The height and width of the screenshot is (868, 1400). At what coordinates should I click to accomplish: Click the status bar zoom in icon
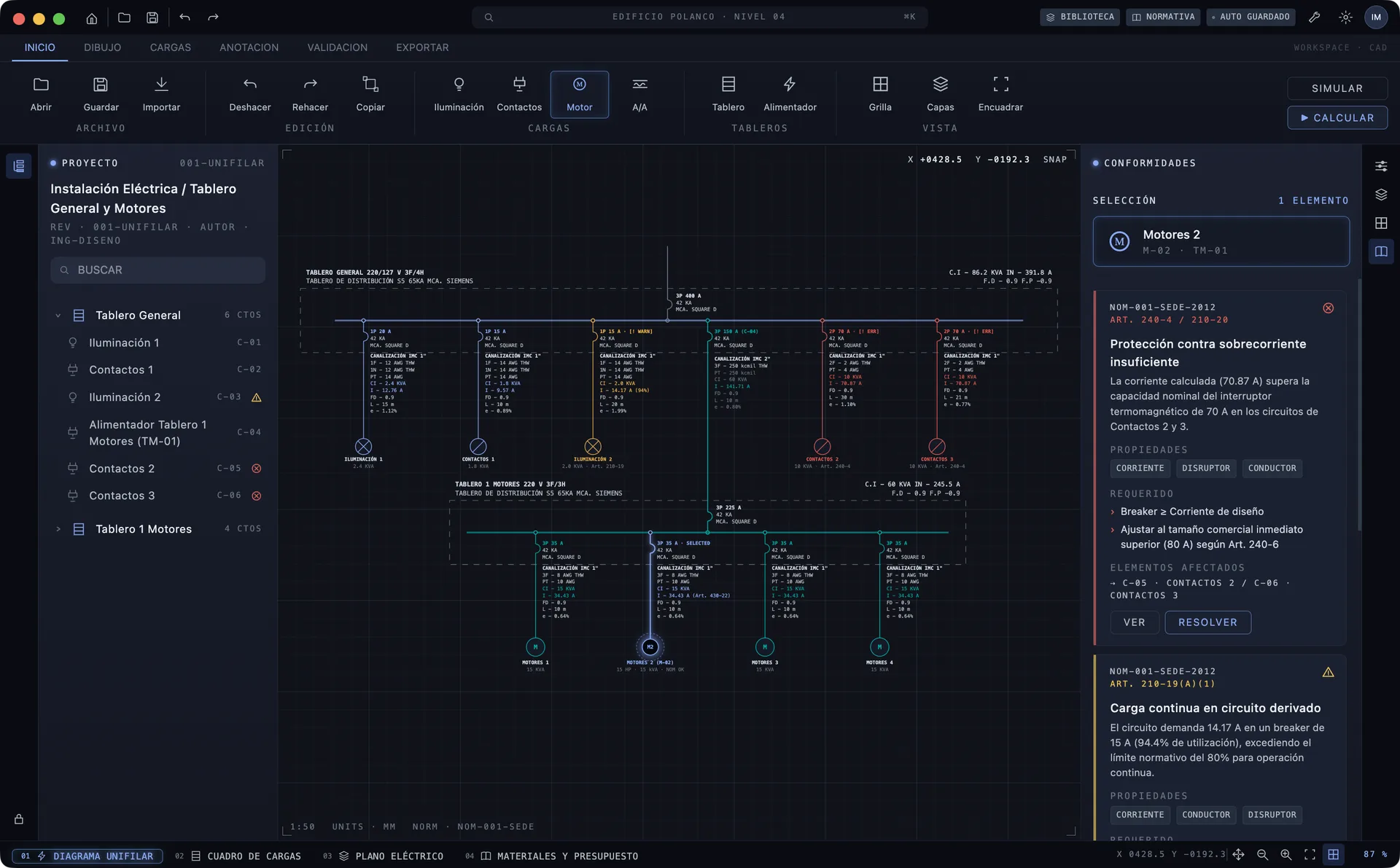coord(1286,855)
